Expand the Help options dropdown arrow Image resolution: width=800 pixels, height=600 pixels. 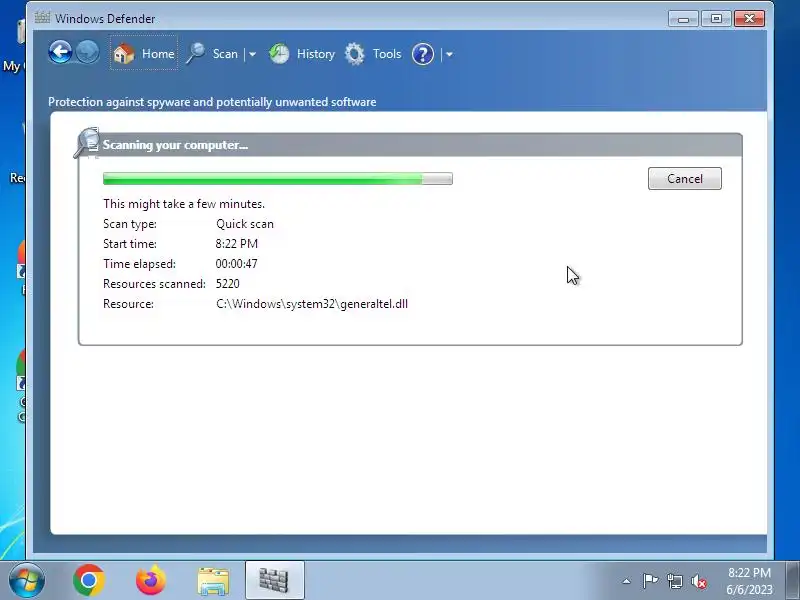point(449,54)
